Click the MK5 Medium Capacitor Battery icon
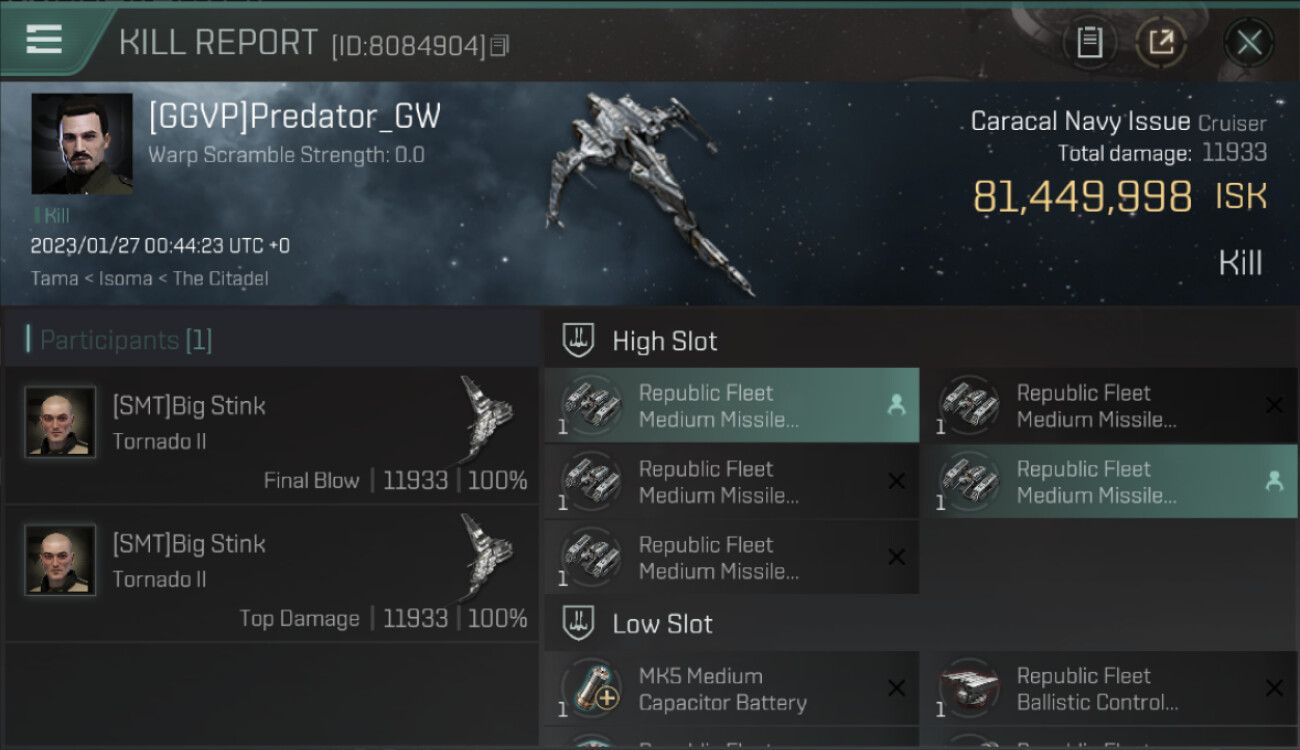Image resolution: width=1300 pixels, height=750 pixels. (x=591, y=689)
